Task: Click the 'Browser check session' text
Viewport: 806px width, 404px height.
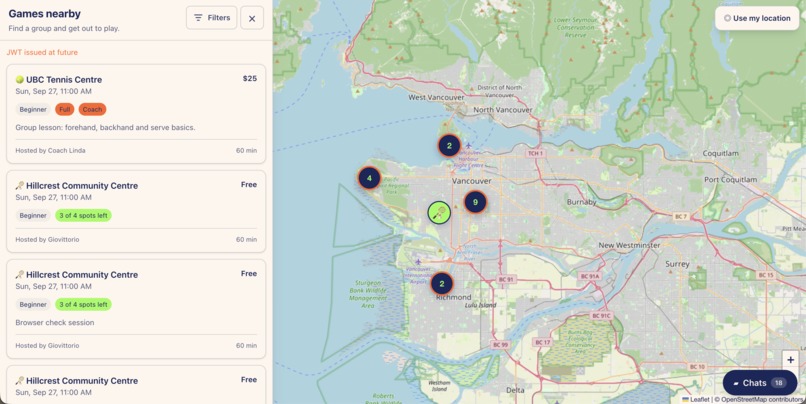Action: pyautogui.click(x=55, y=323)
